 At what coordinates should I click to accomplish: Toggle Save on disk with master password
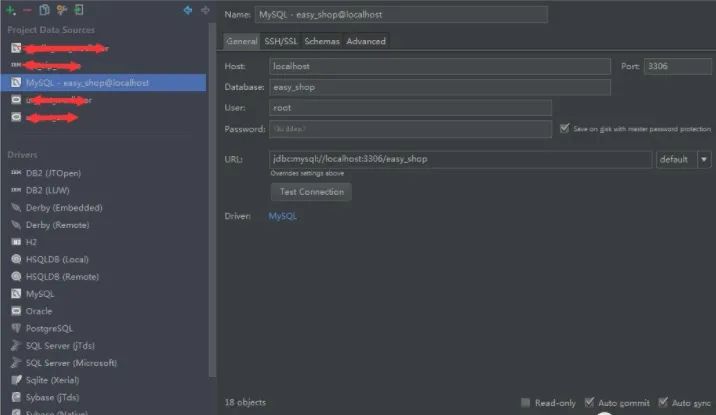565,128
